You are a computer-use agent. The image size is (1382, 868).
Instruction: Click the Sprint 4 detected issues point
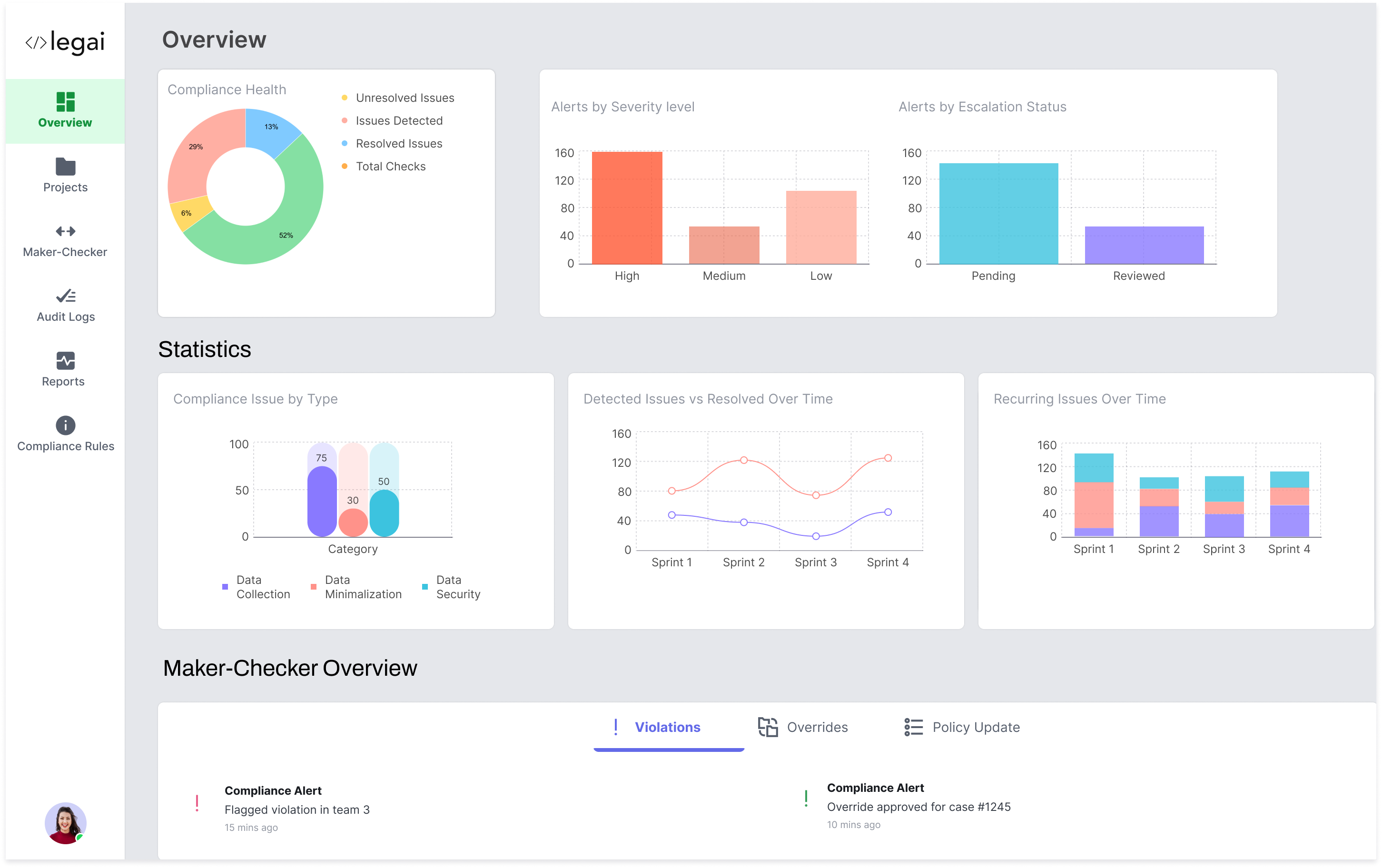(888, 458)
